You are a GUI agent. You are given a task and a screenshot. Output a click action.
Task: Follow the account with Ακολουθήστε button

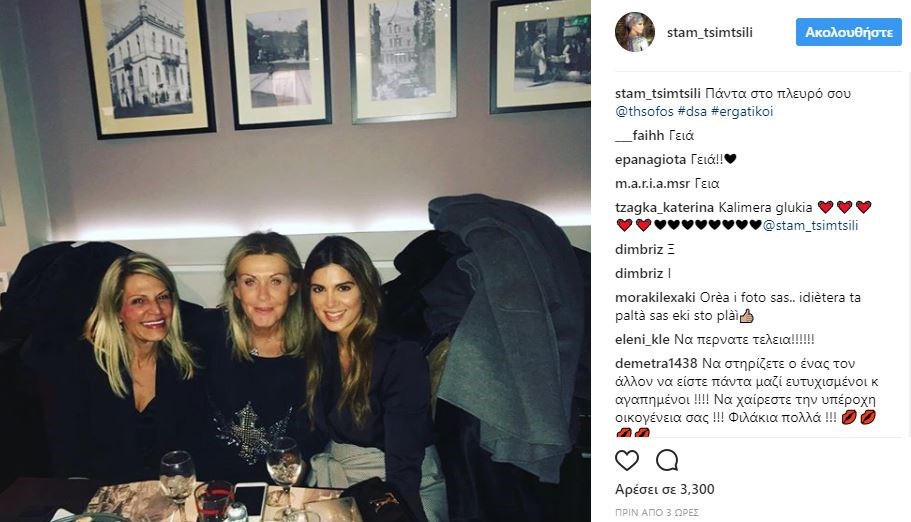[849, 32]
